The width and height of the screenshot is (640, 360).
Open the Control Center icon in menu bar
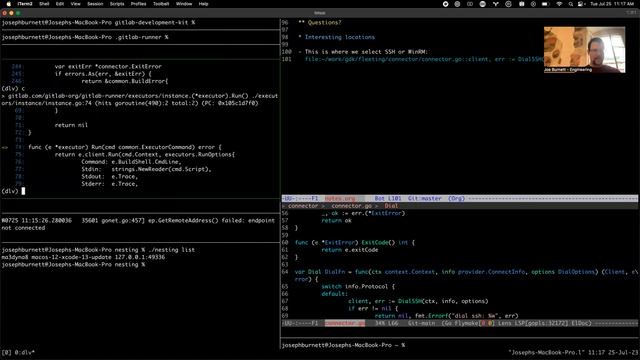click(581, 4)
